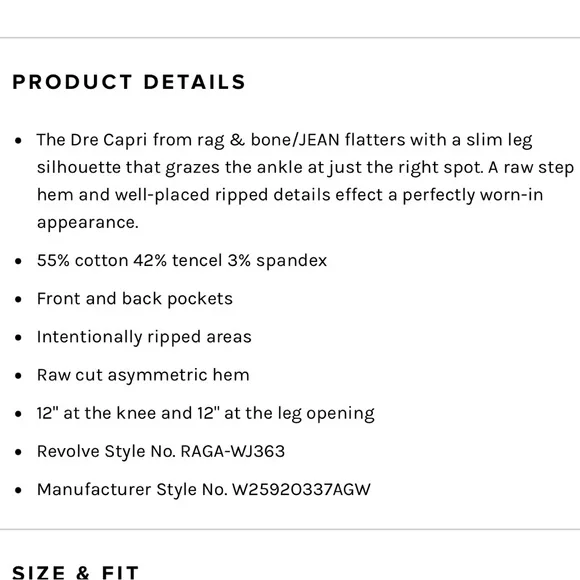Click the bullet before the Dre Capri paragraph

pos(18,141)
